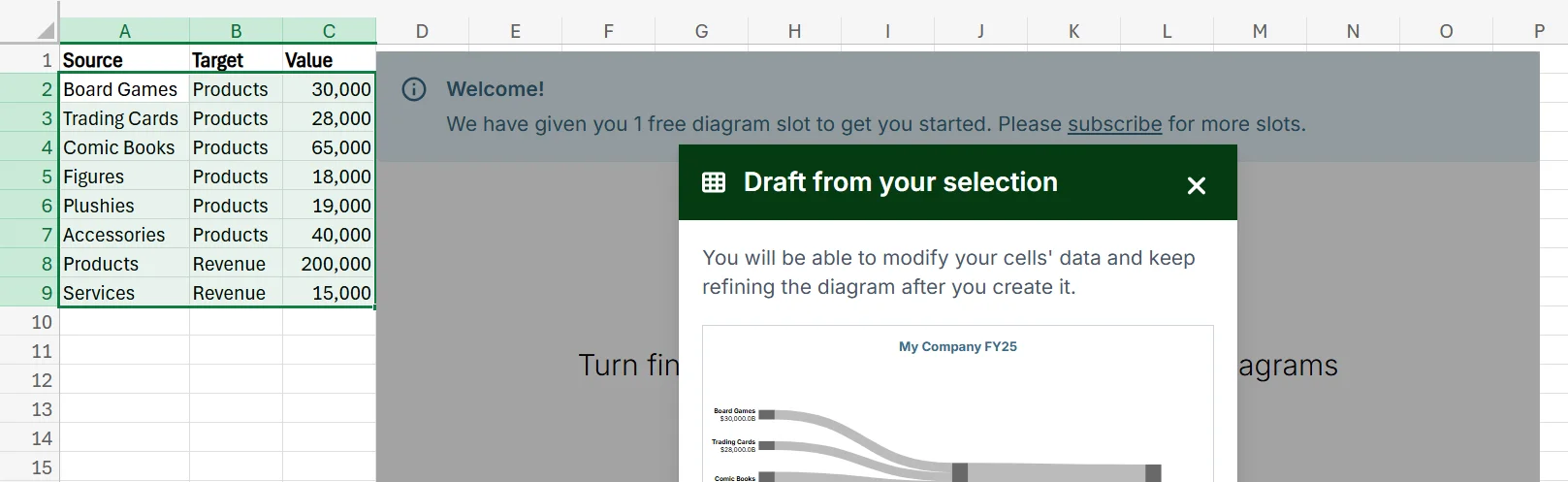Image resolution: width=1568 pixels, height=482 pixels.
Task: Select column D header
Action: (x=422, y=31)
